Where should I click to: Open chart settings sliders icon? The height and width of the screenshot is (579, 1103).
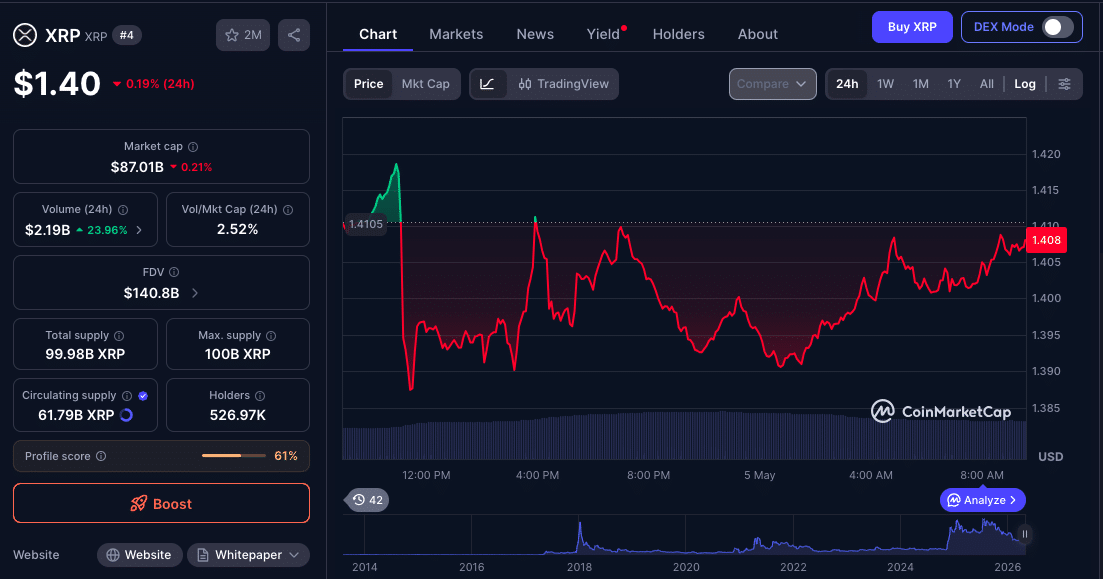coord(1064,84)
